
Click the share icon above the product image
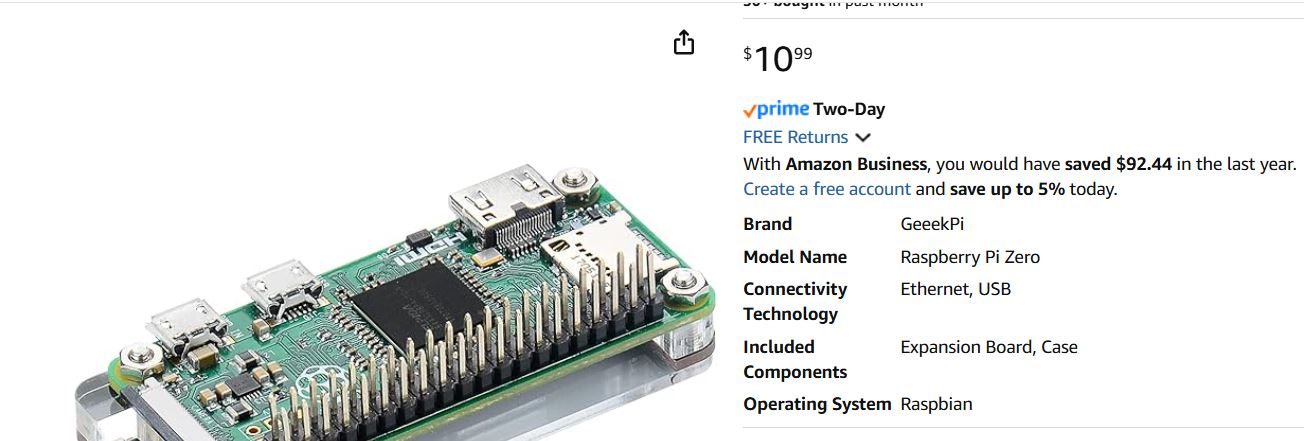pyautogui.click(x=684, y=42)
